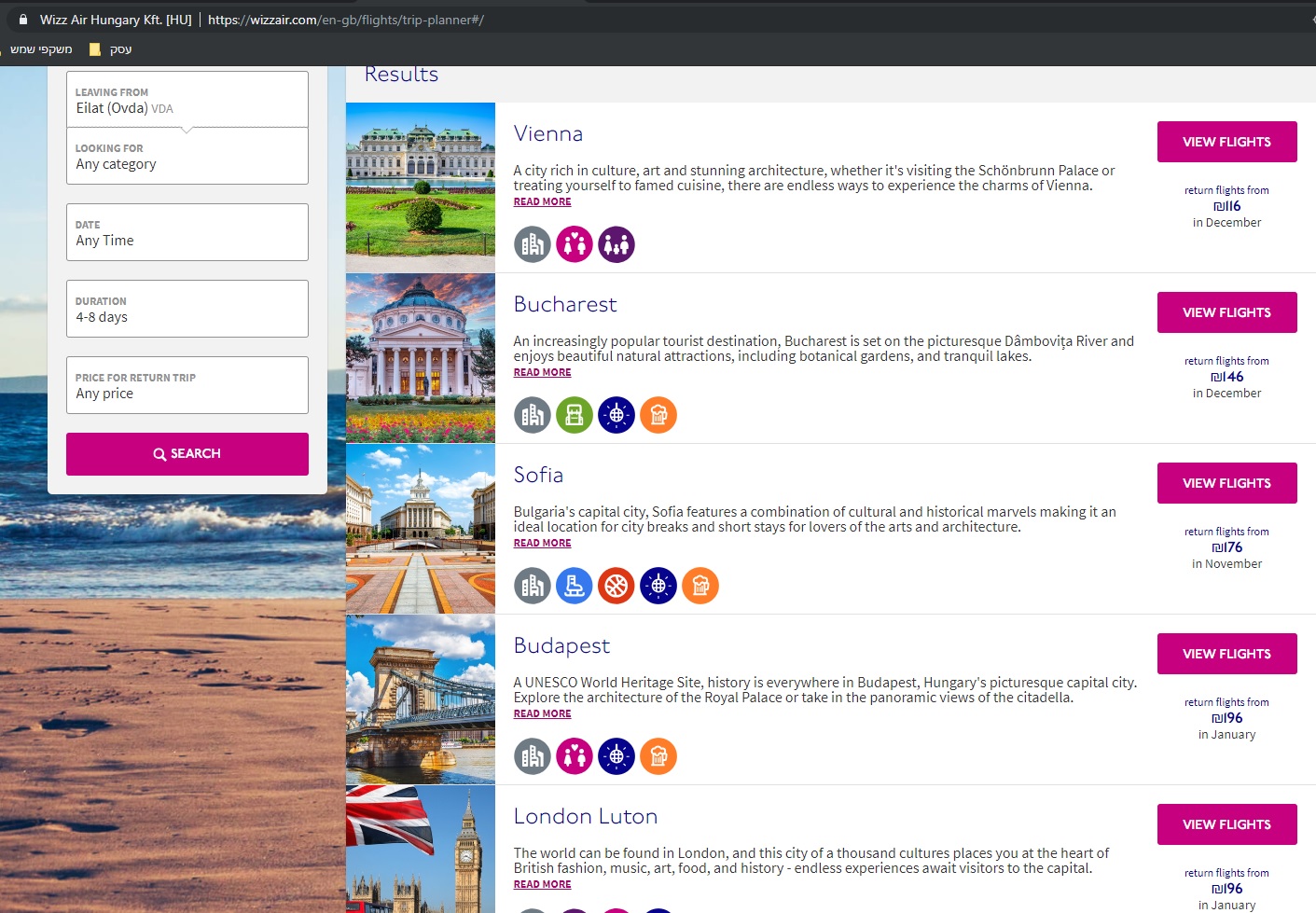Click the city break icon under Sofia

tap(533, 586)
